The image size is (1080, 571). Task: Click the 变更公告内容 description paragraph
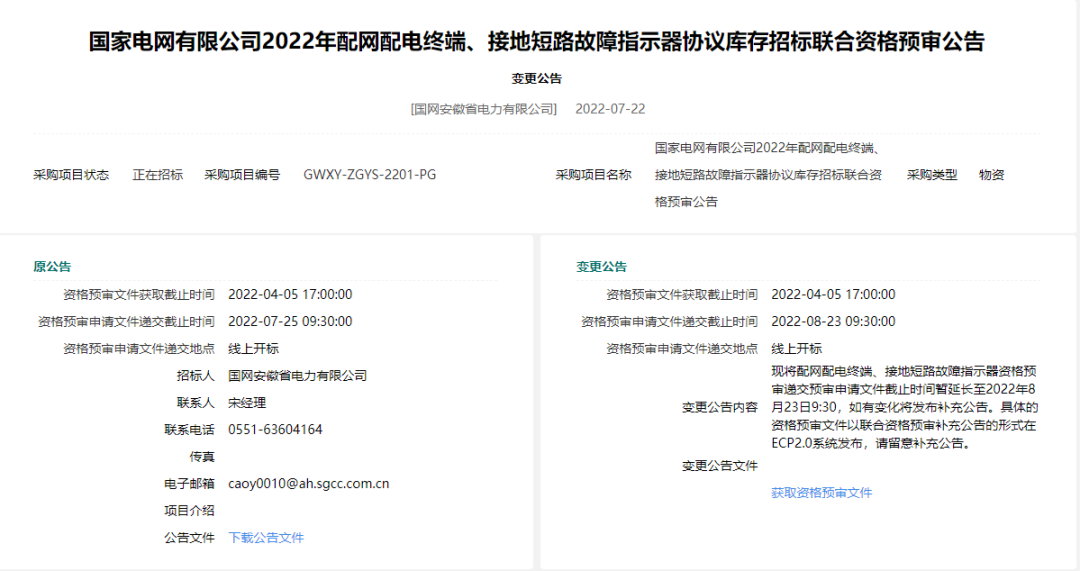pyautogui.click(x=904, y=408)
